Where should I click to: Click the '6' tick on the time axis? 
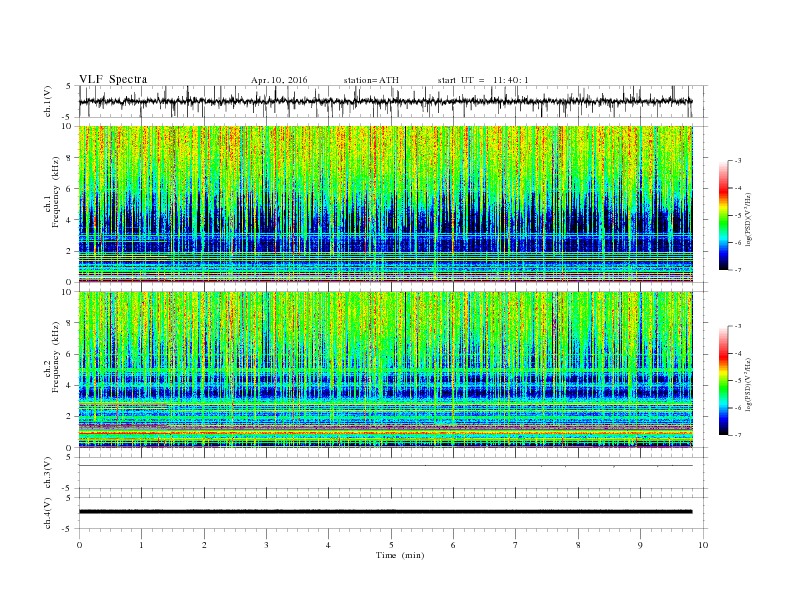click(x=453, y=545)
